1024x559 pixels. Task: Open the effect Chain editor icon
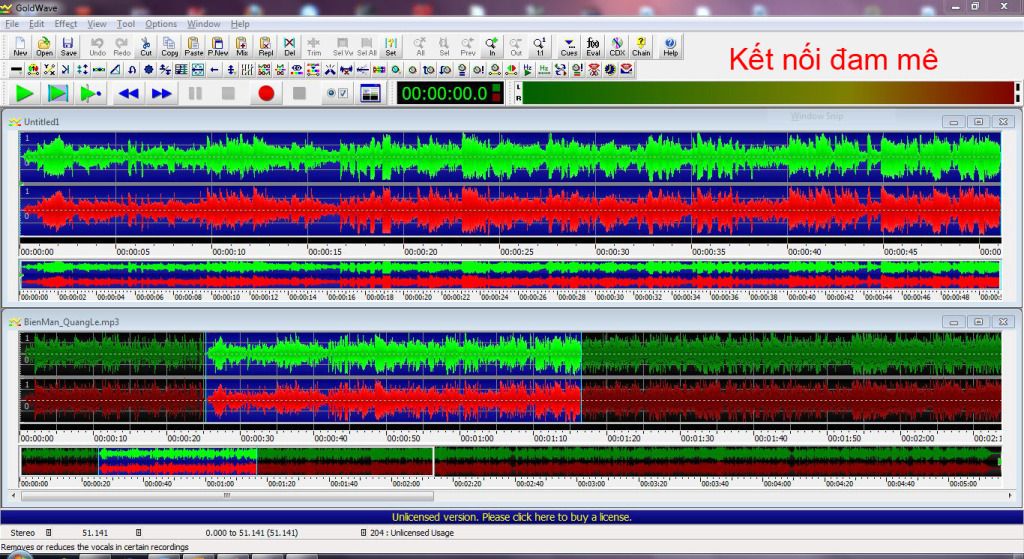[x=641, y=46]
